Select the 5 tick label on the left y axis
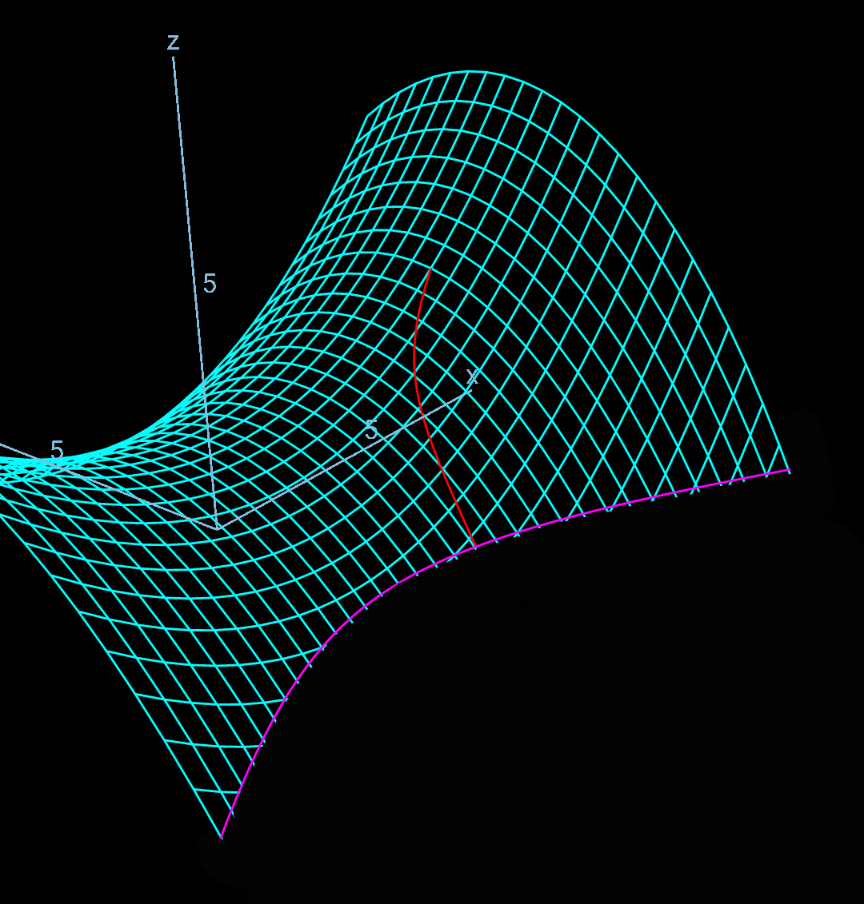864x904 pixels. point(56,450)
